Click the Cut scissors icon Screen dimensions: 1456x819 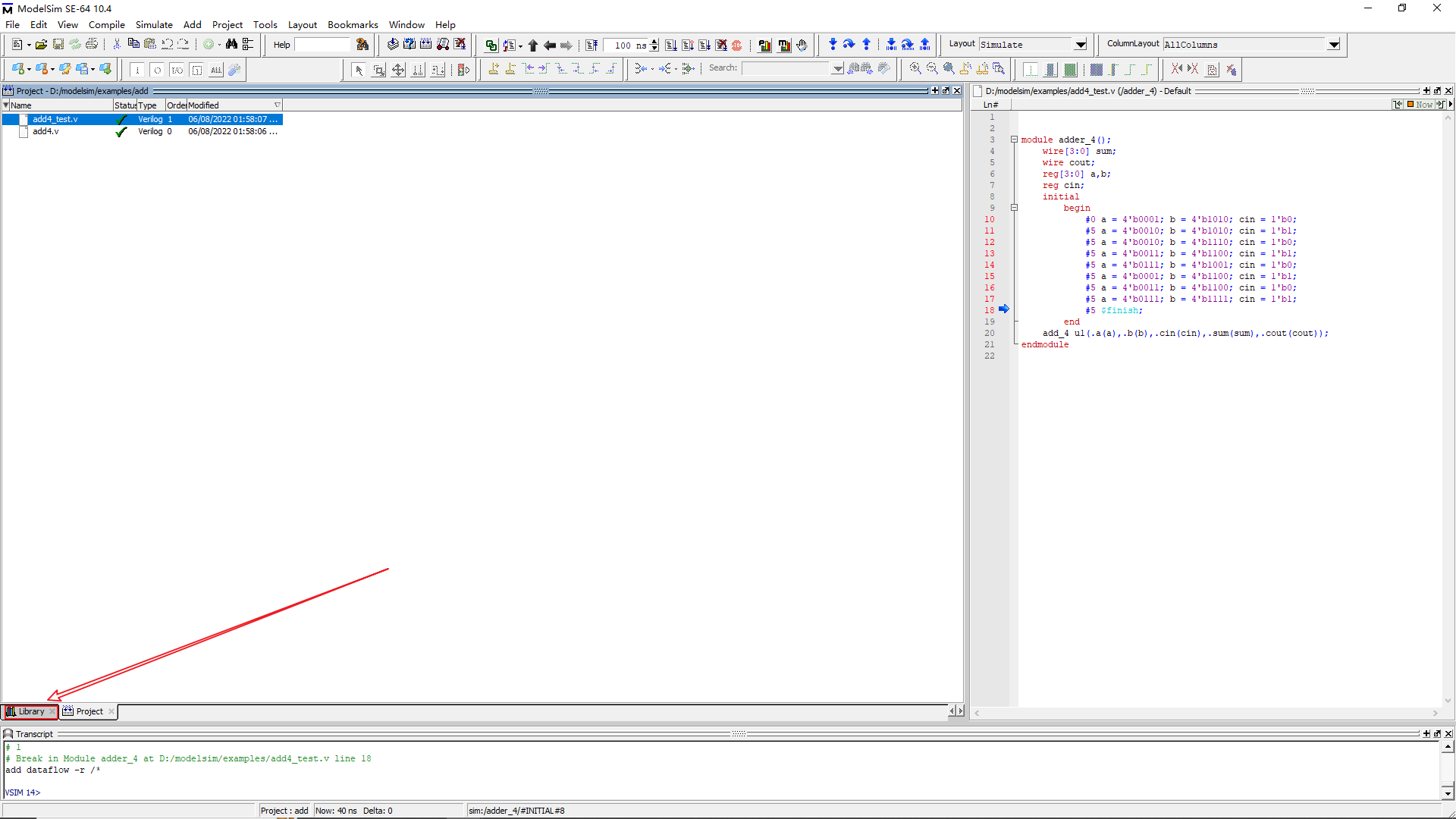117,45
